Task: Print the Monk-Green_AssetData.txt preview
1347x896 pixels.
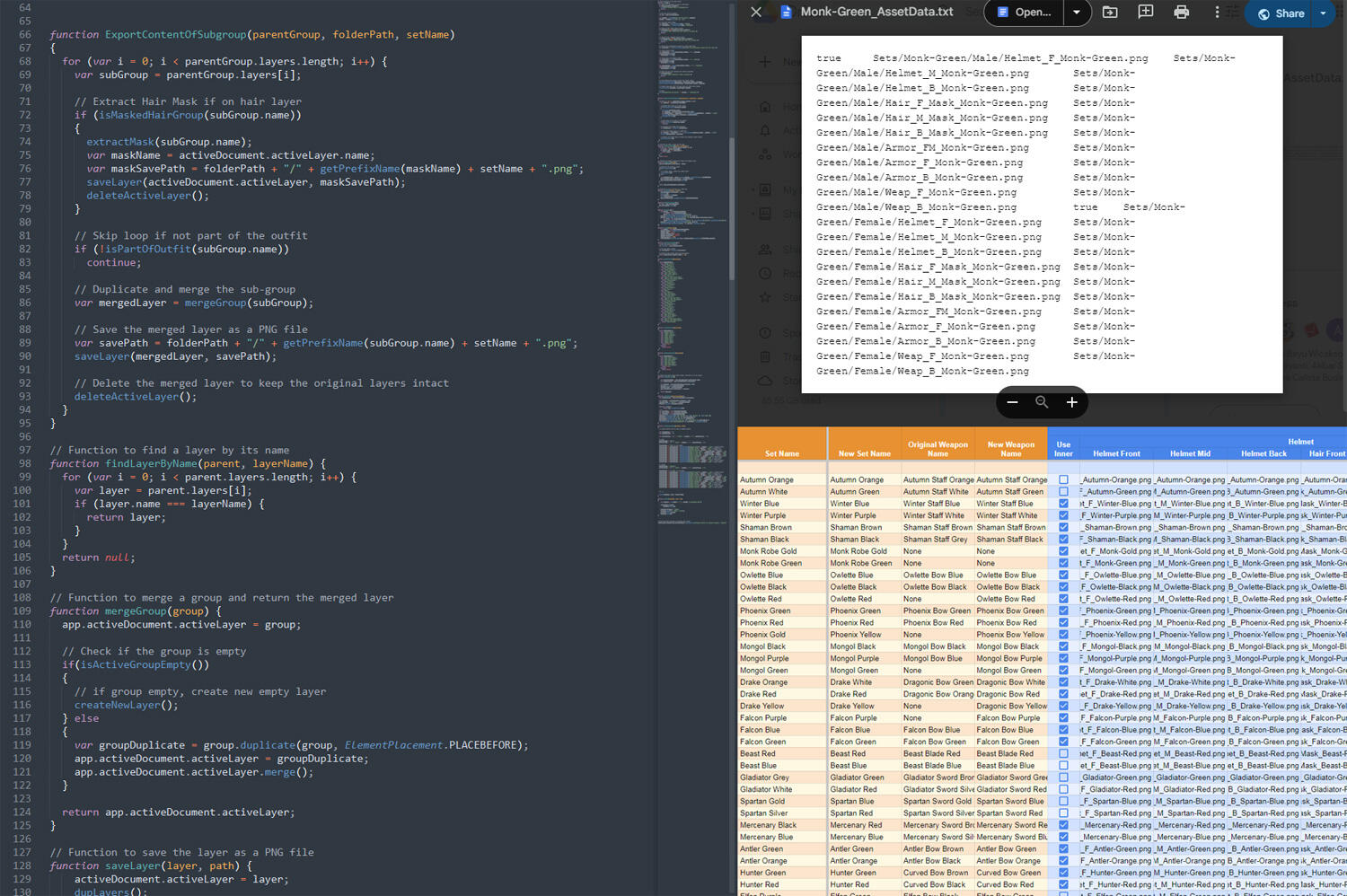Action: point(1181,13)
